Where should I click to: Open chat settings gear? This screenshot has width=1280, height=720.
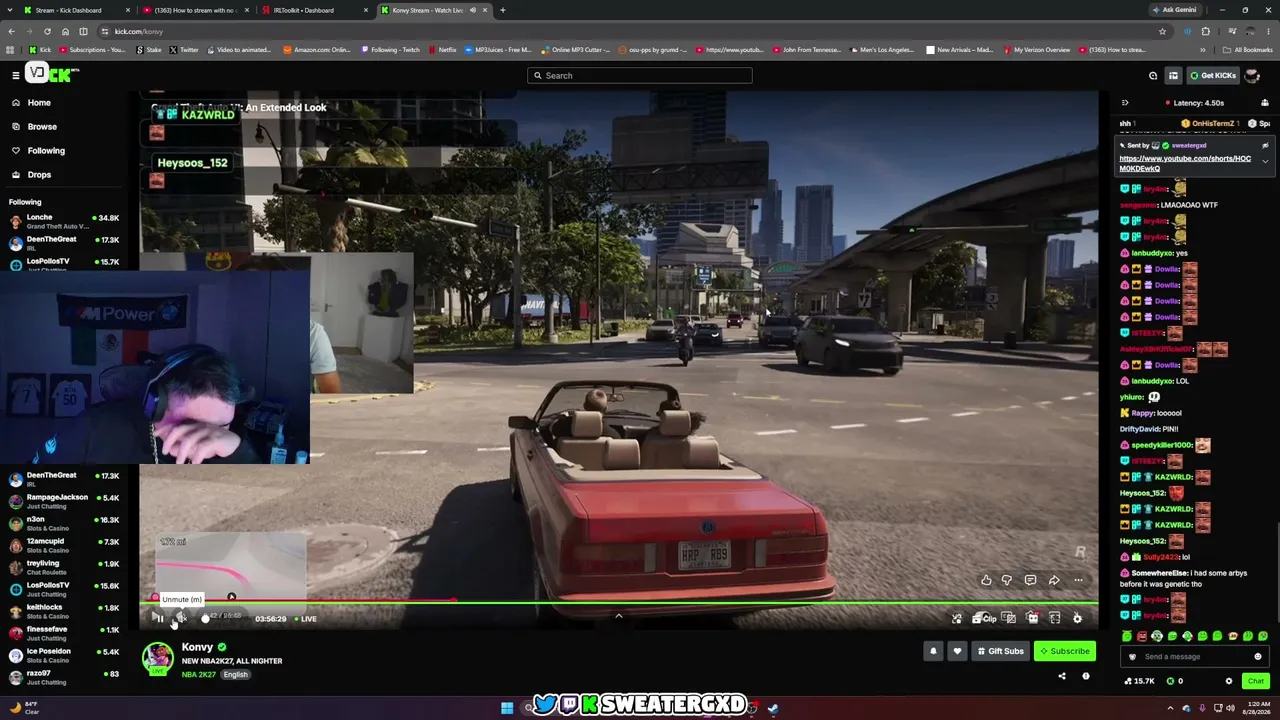(x=1229, y=681)
